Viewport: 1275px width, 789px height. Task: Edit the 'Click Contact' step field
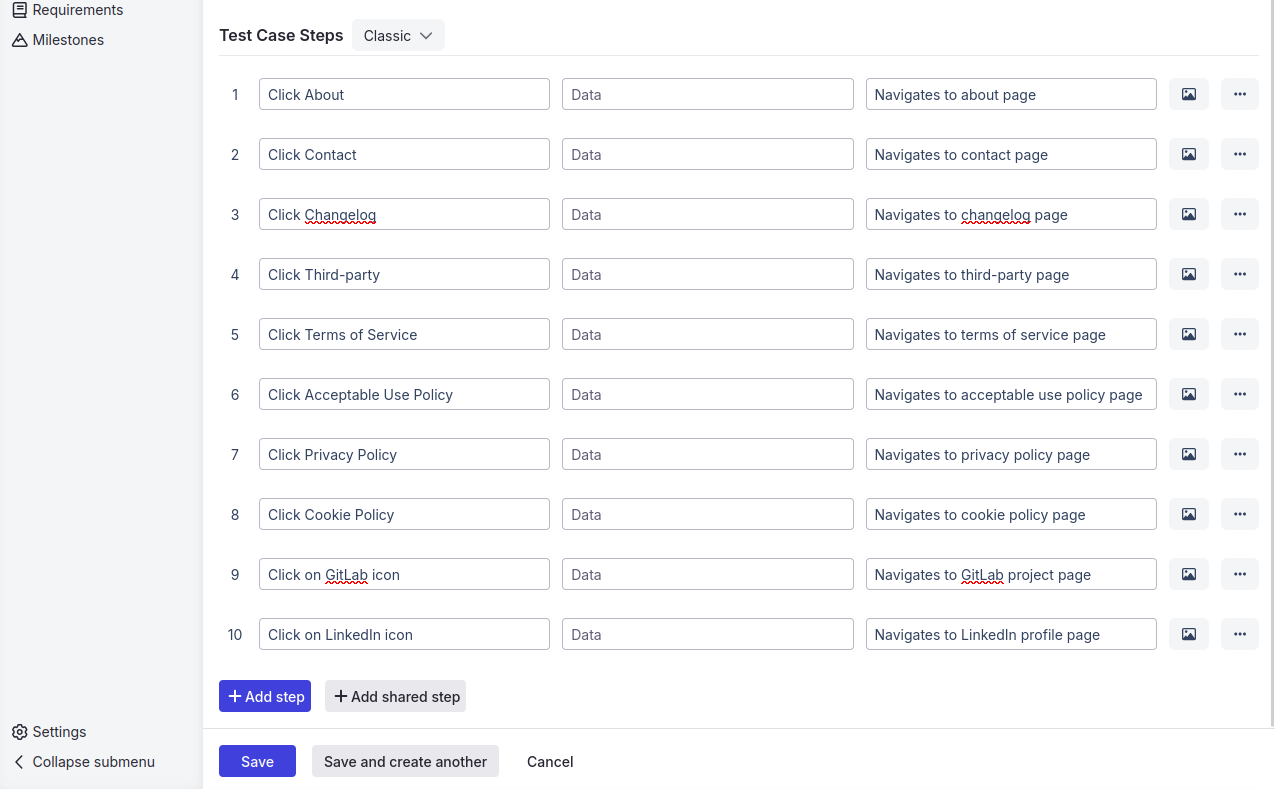pos(404,154)
